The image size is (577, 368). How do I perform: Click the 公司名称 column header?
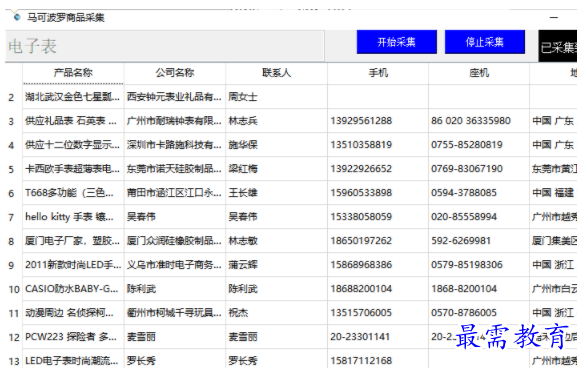(175, 73)
